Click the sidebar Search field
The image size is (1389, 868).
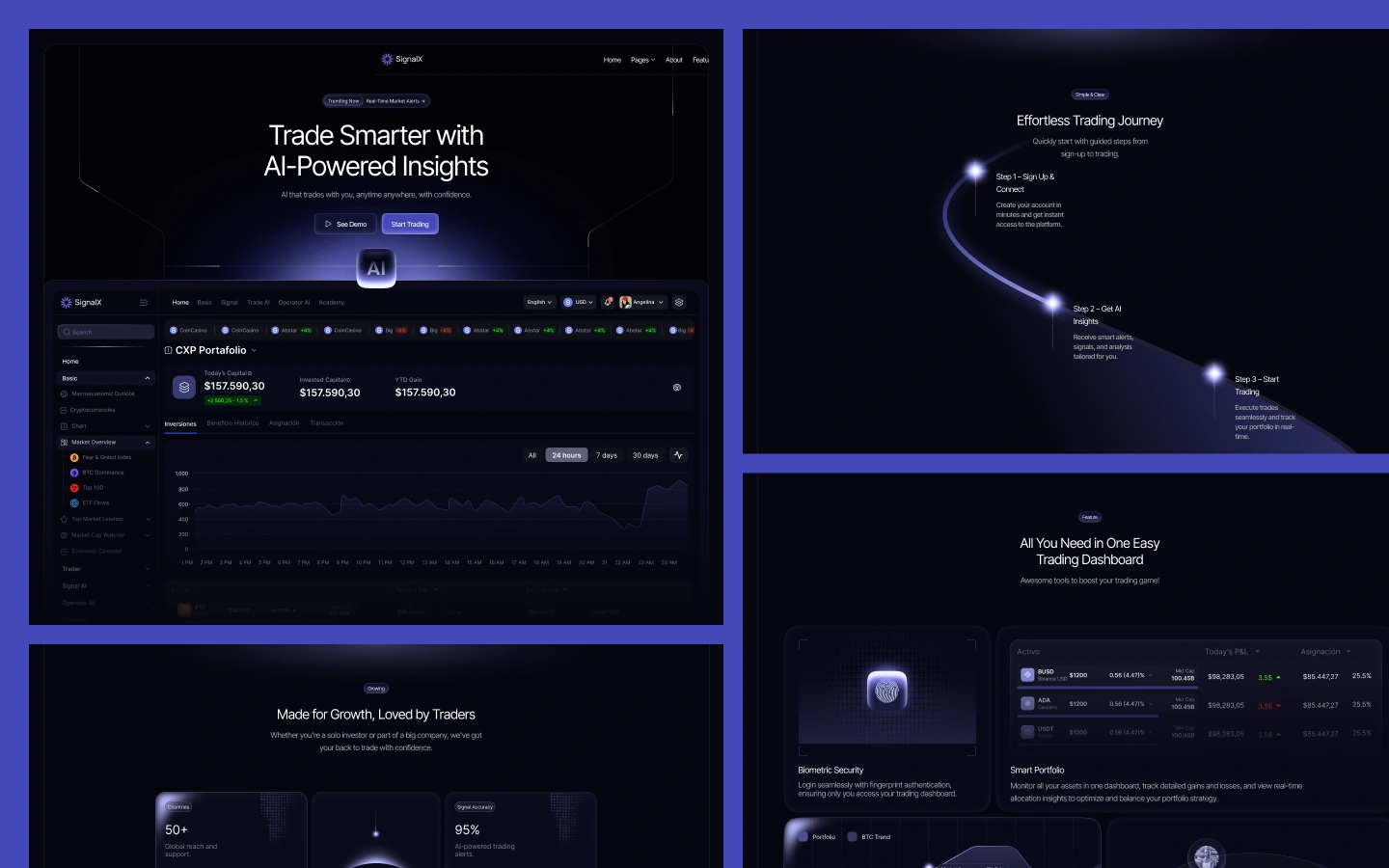(x=106, y=332)
